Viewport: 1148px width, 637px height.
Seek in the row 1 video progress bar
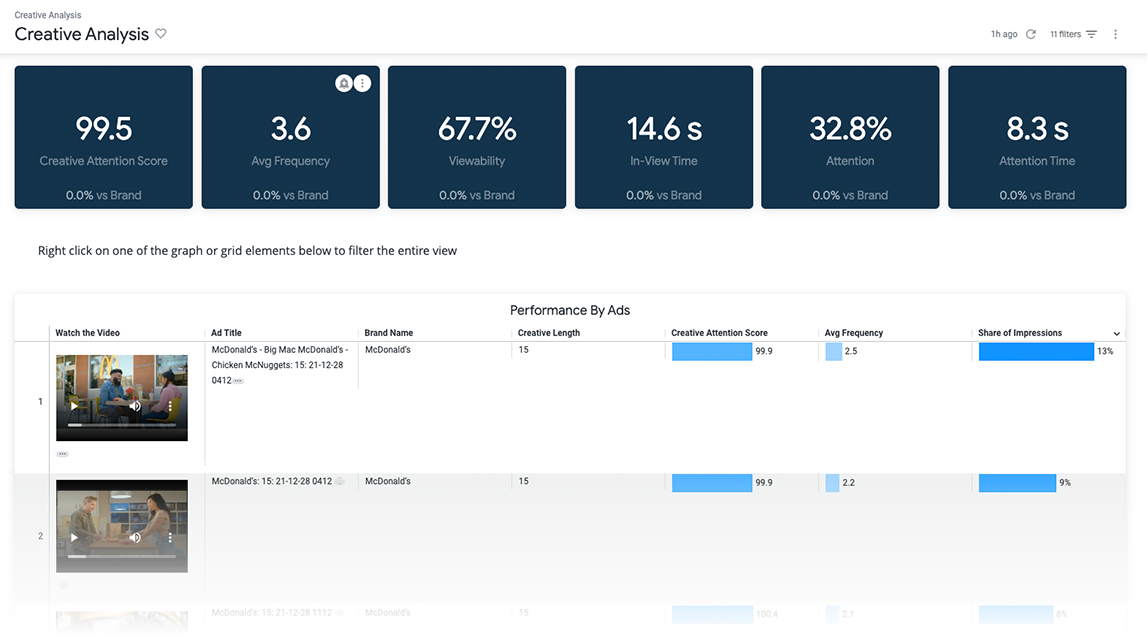point(122,425)
